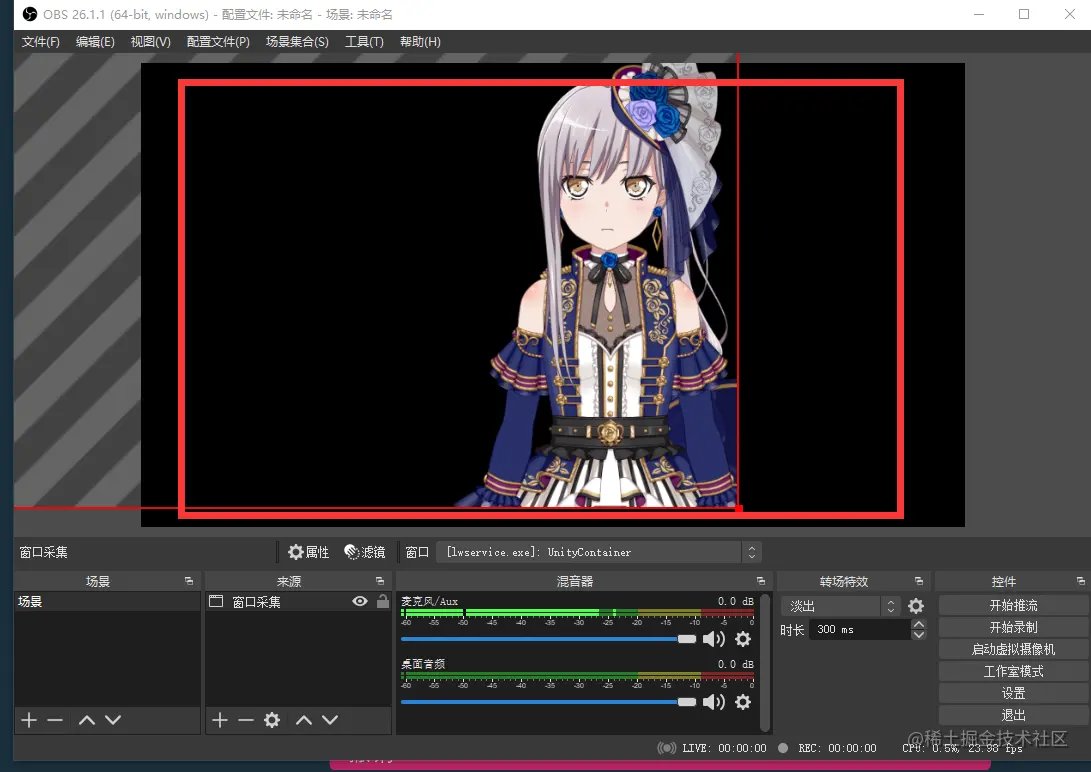Open 属性 properties gear for the source
This screenshot has width=1091, height=772.
308,552
